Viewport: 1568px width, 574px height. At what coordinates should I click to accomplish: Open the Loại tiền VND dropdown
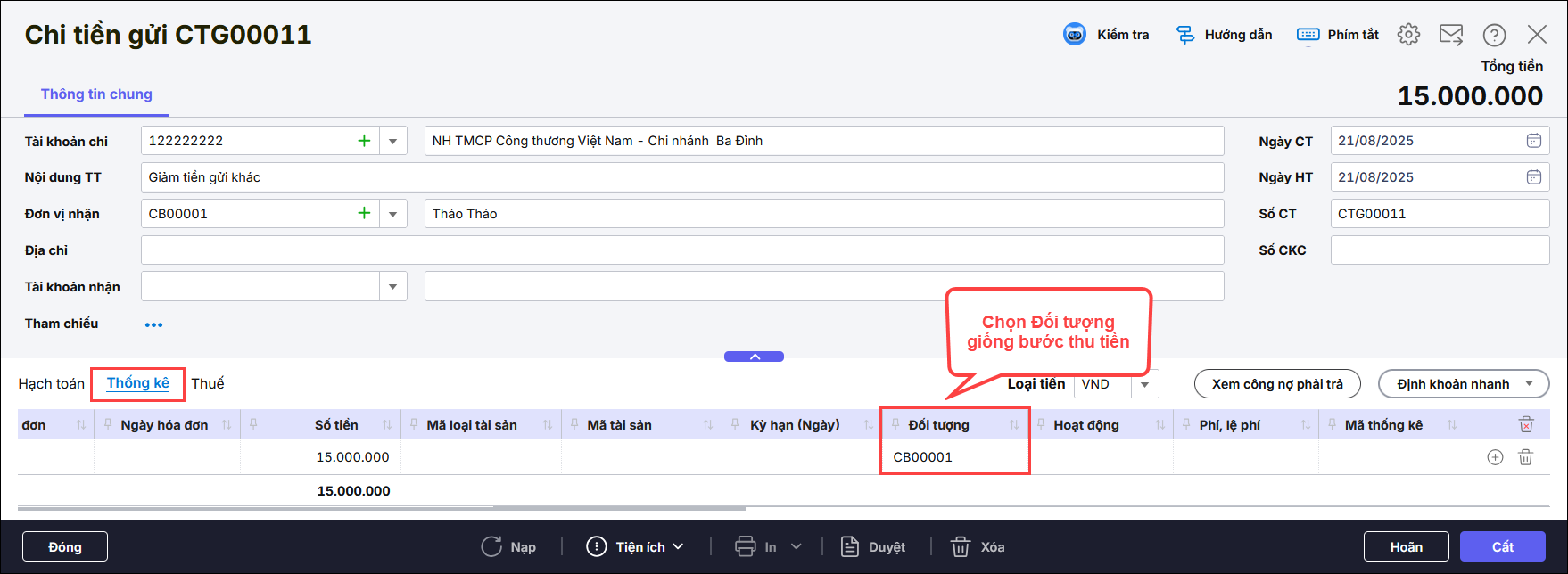pyautogui.click(x=1144, y=384)
